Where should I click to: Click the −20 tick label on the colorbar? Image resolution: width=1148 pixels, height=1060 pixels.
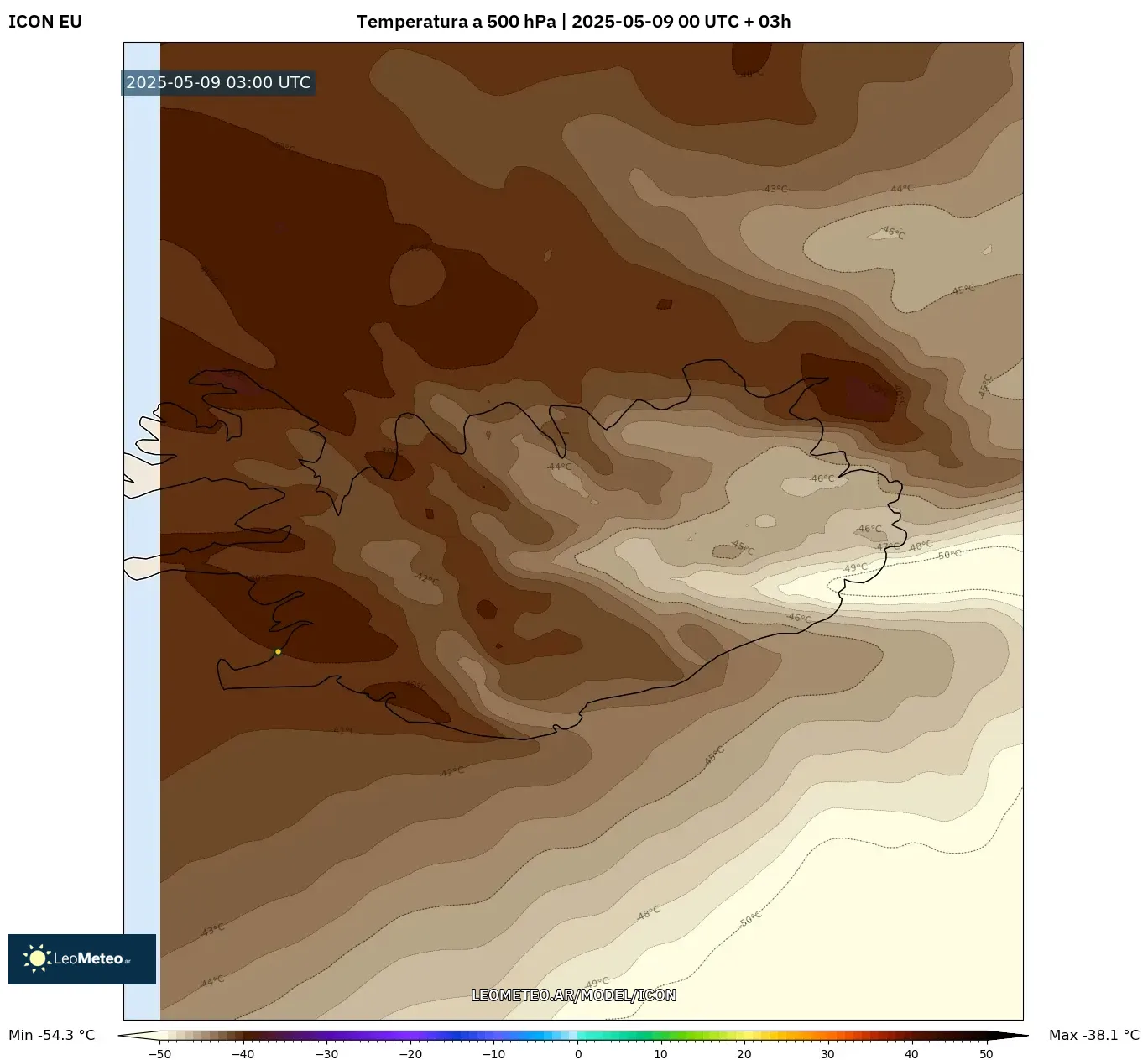click(410, 1054)
